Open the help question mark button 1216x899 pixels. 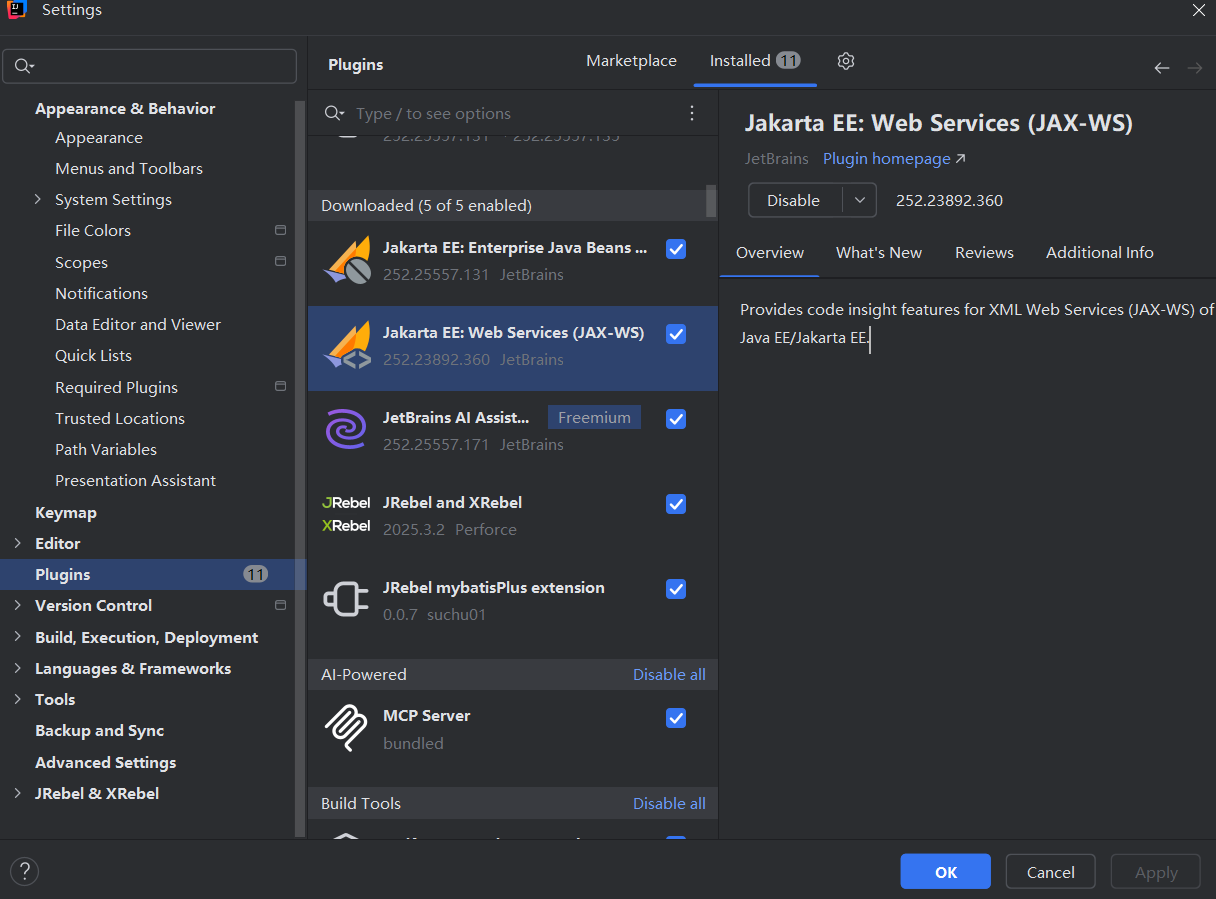[24, 870]
